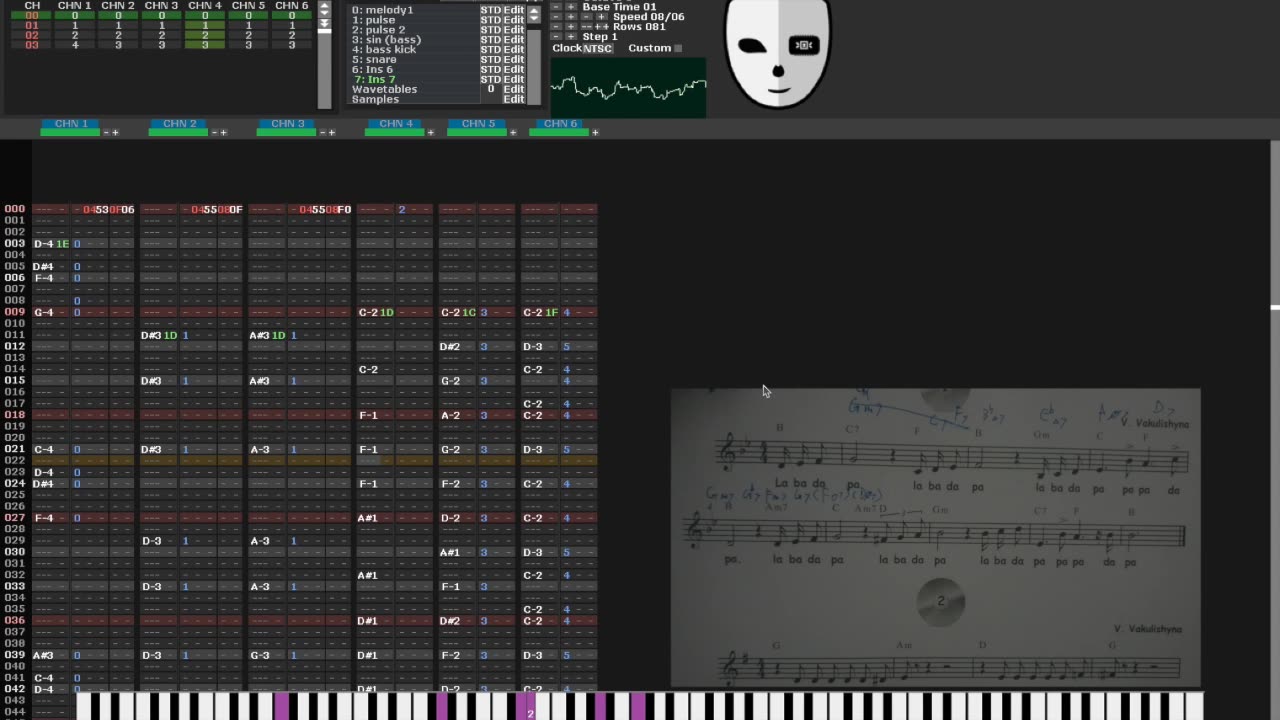Click the Edit icon beside Wavetables
Image resolution: width=1280 pixels, height=720 pixels.
coord(513,89)
